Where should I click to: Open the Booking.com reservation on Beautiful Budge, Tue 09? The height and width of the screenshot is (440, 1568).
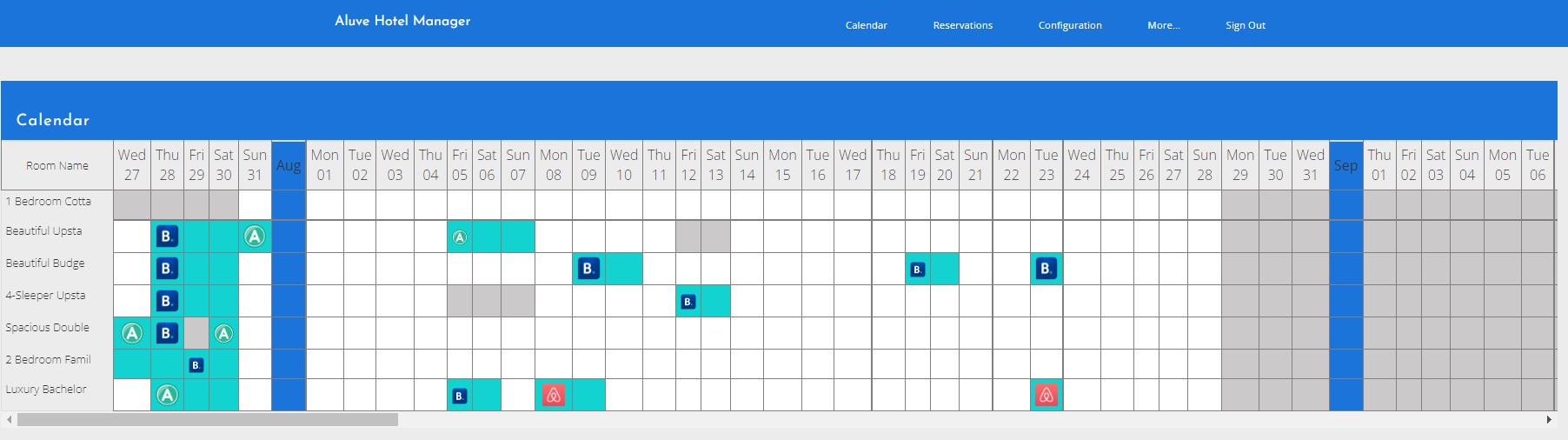pos(588,269)
